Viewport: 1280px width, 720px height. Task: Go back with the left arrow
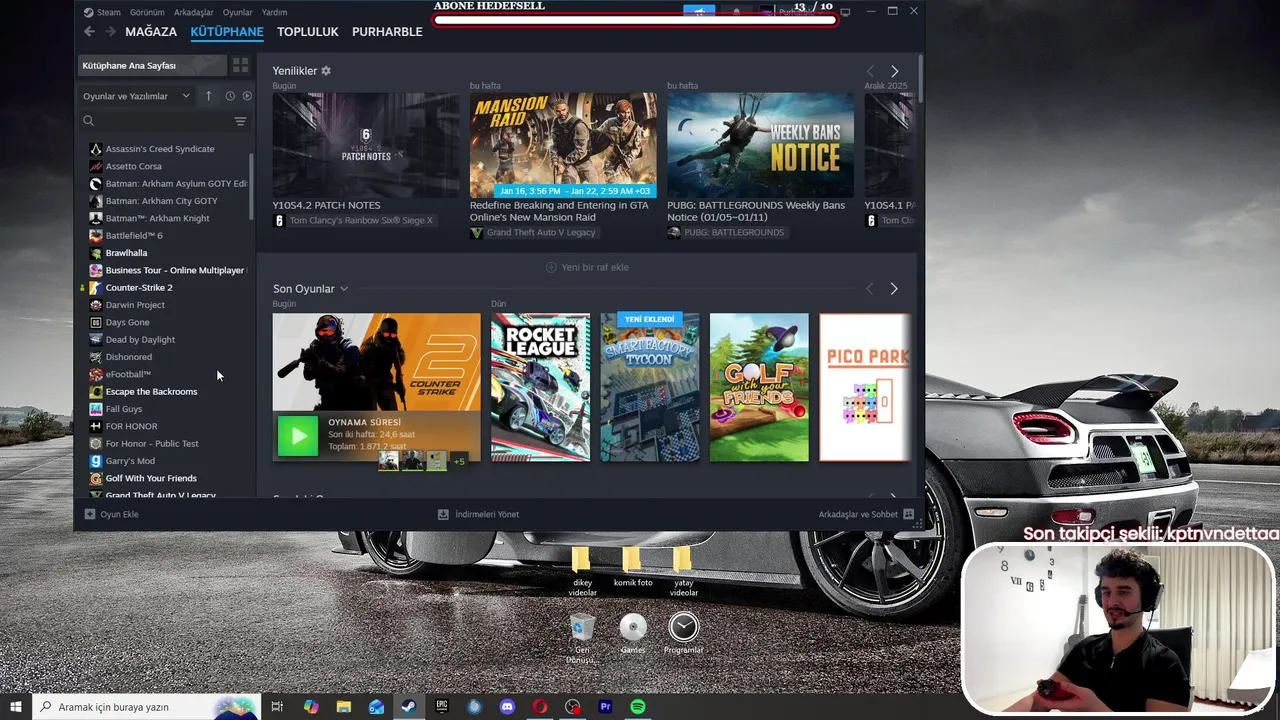pyautogui.click(x=89, y=32)
